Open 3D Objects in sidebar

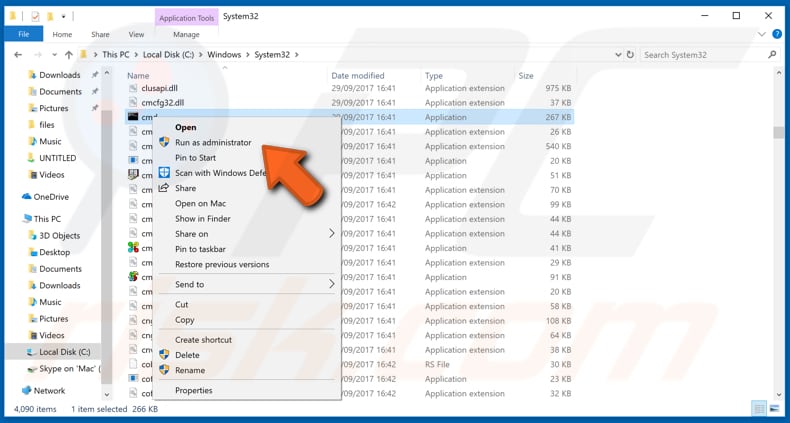[59, 236]
